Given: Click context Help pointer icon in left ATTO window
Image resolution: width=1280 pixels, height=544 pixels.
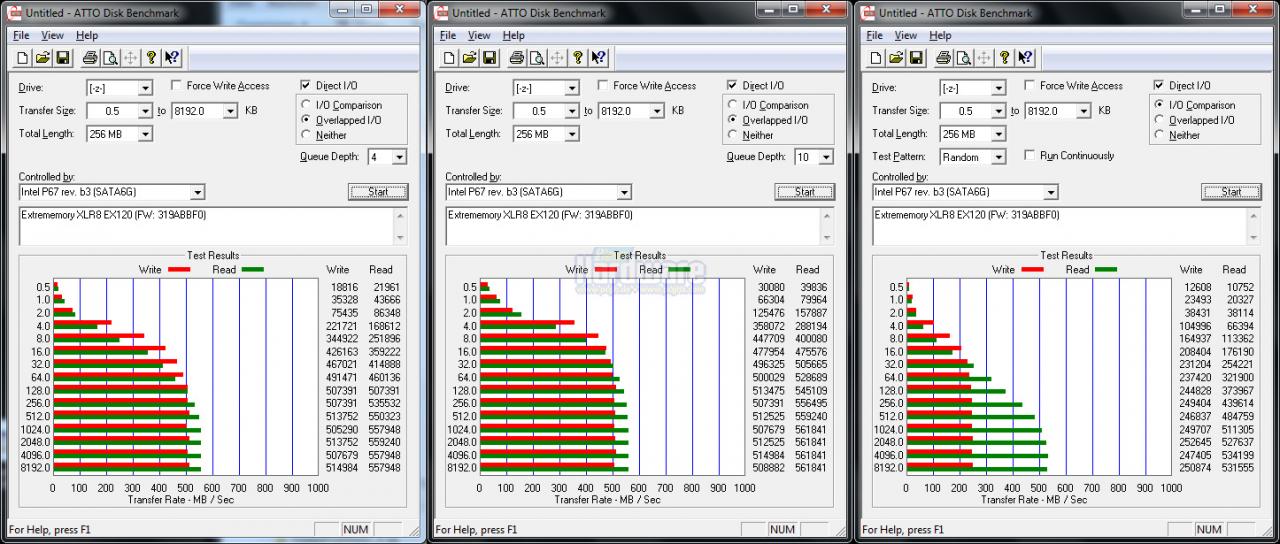Looking at the screenshot, I should click(x=172, y=58).
